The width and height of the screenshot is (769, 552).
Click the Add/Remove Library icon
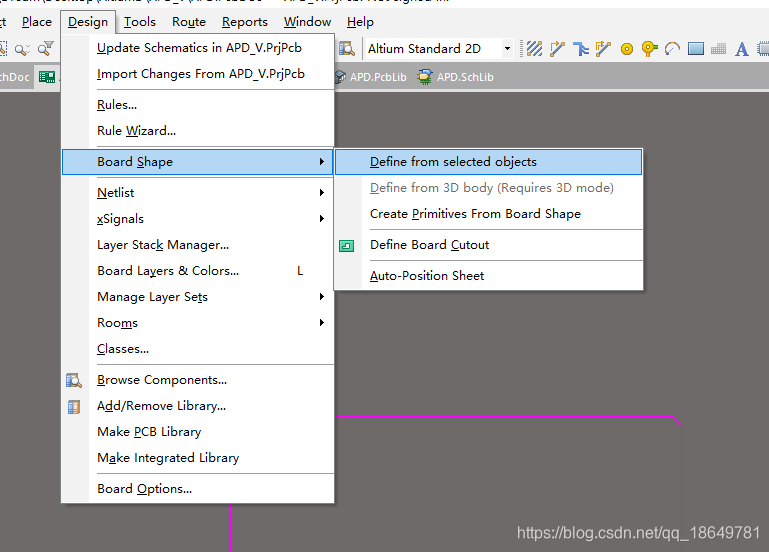[74, 406]
